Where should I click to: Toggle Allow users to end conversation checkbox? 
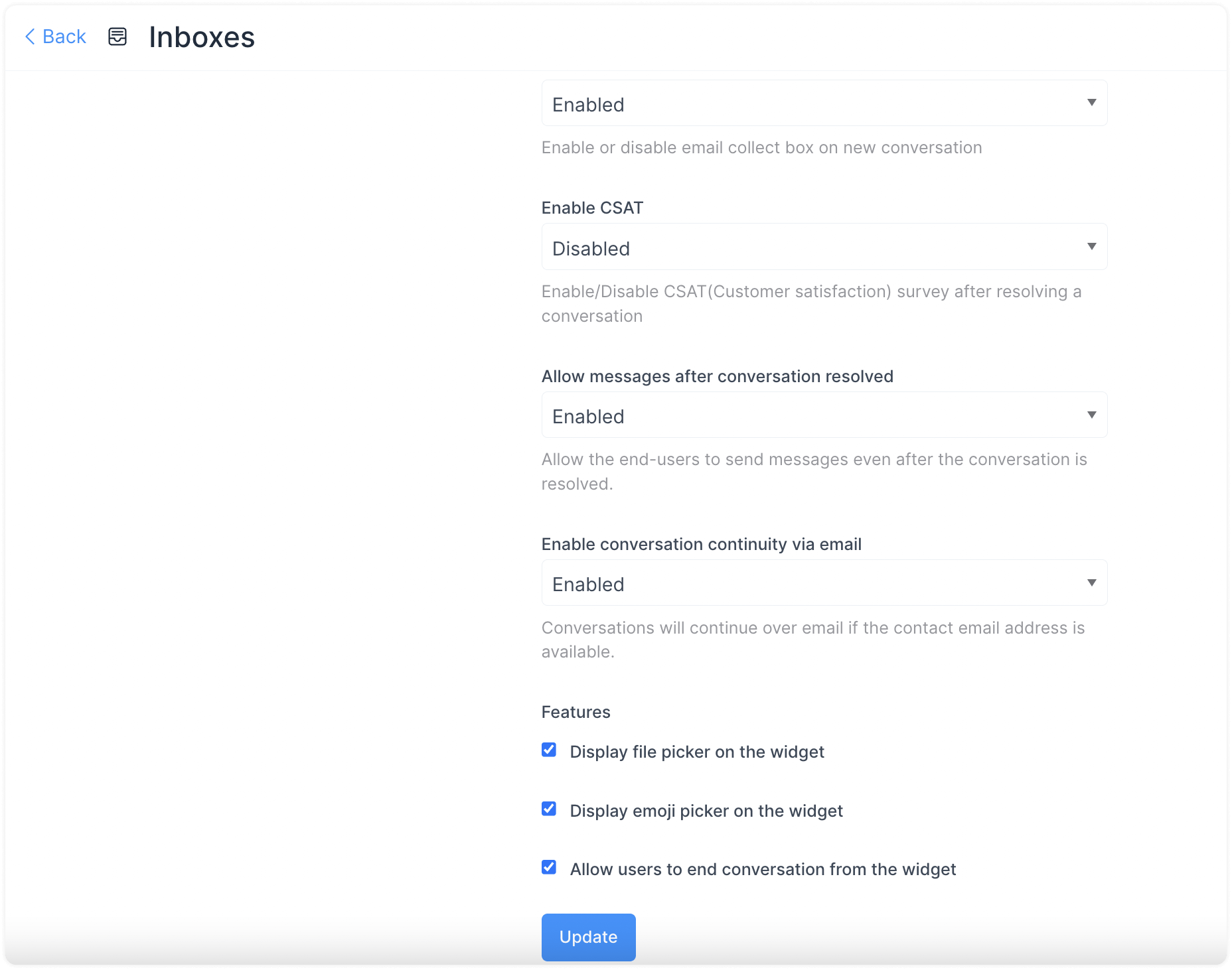pyautogui.click(x=549, y=867)
